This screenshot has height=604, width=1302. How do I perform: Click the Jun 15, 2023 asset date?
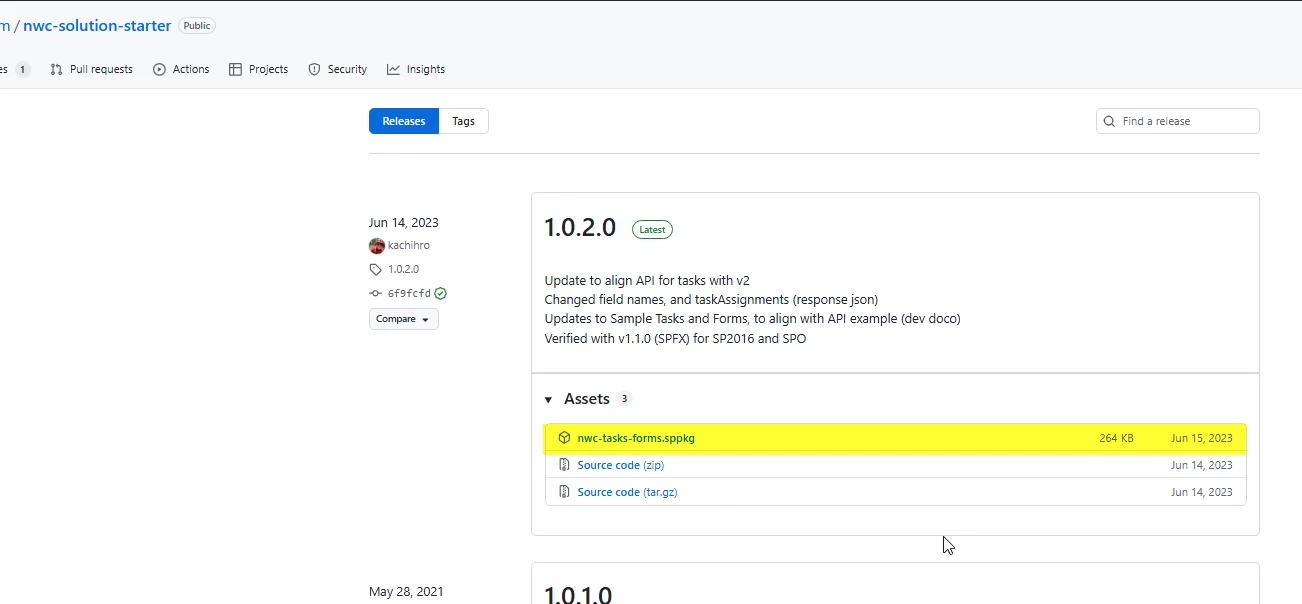[x=1202, y=438]
